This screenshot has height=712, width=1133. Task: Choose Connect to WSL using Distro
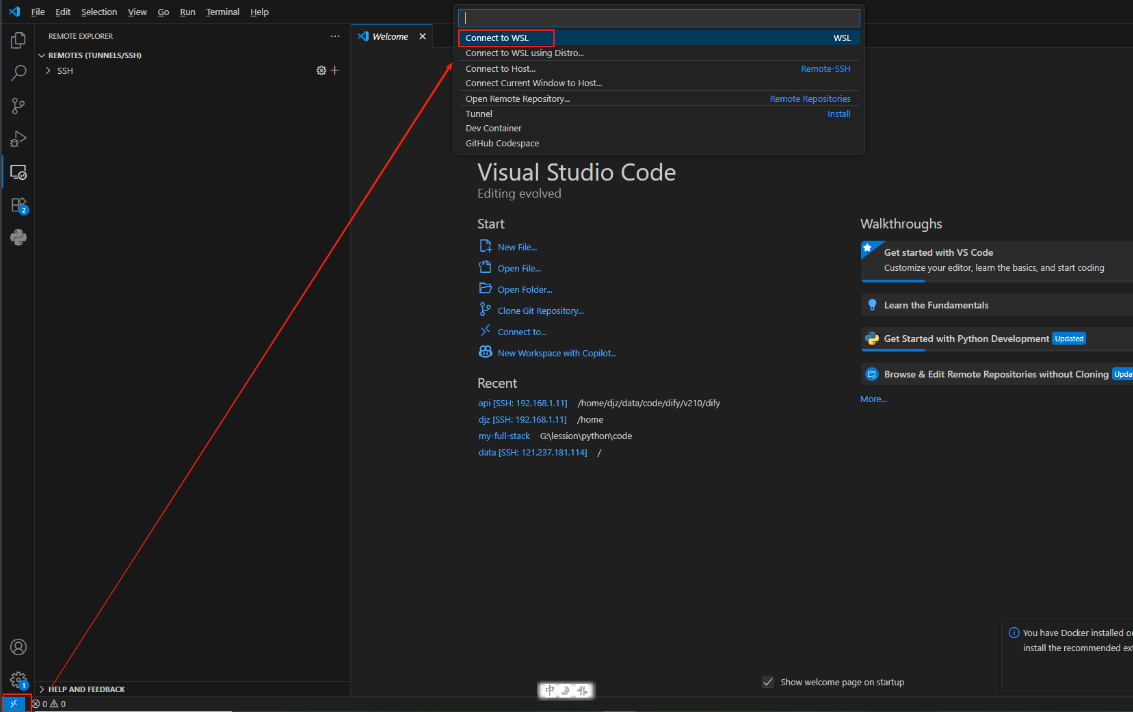[x=659, y=53]
